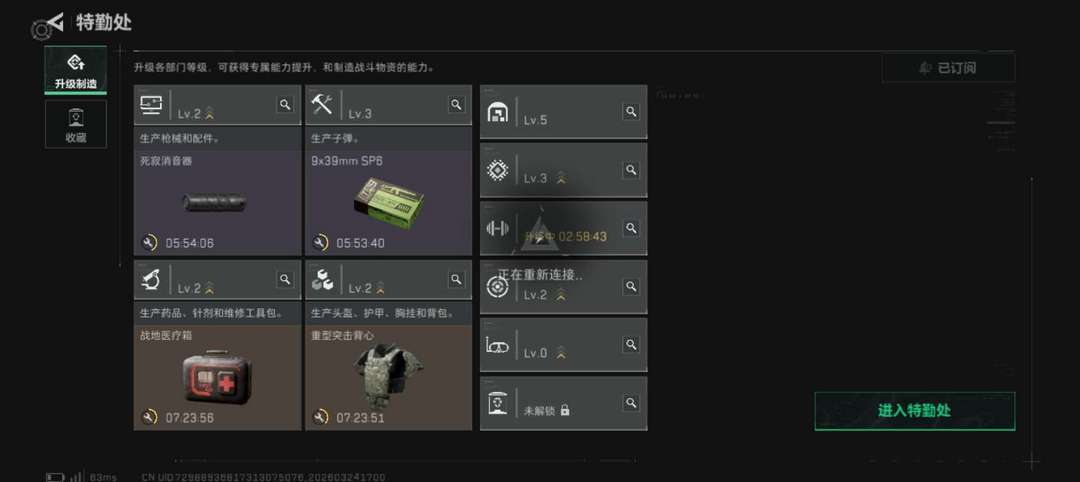Click the 进入特勤处 button
Screen dimensions: 1080x482
coord(915,410)
